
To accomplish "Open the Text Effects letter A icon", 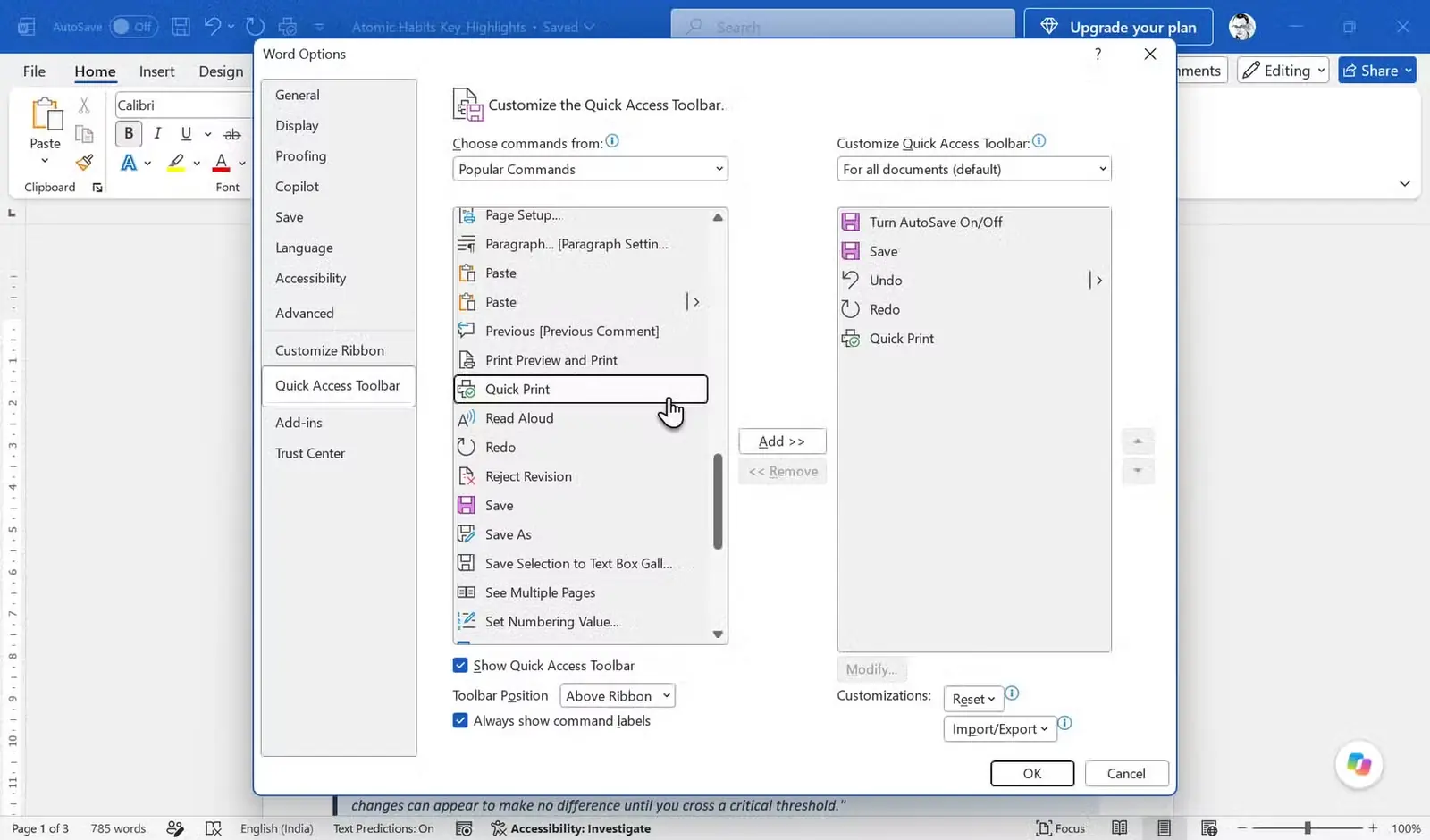I will tap(129, 163).
